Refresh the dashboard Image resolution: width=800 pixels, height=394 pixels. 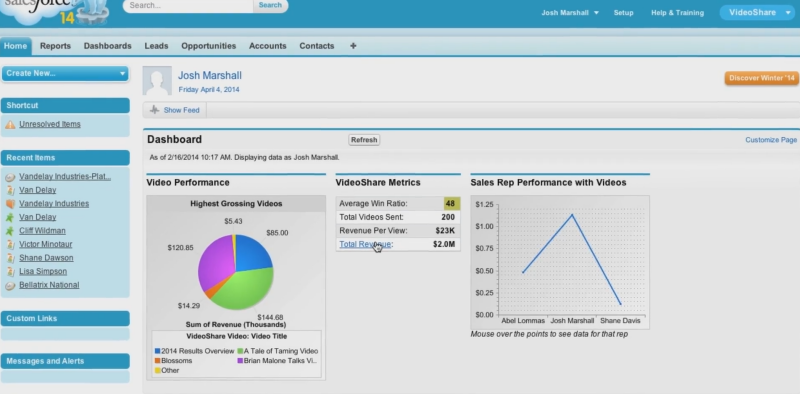(x=364, y=140)
